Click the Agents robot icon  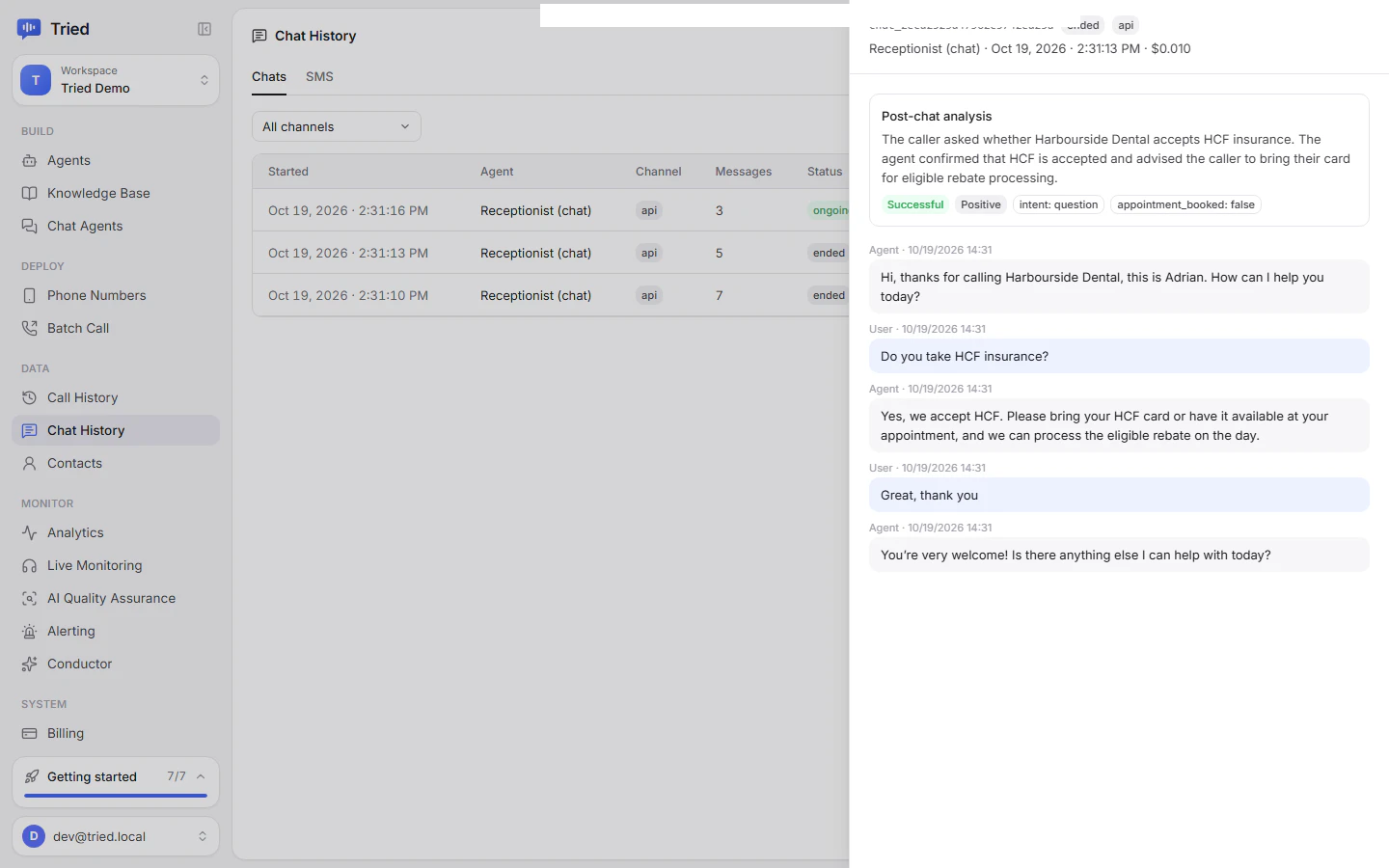coord(30,160)
